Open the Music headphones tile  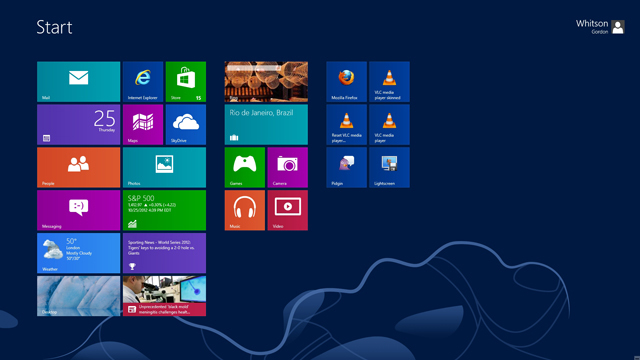click(x=244, y=210)
